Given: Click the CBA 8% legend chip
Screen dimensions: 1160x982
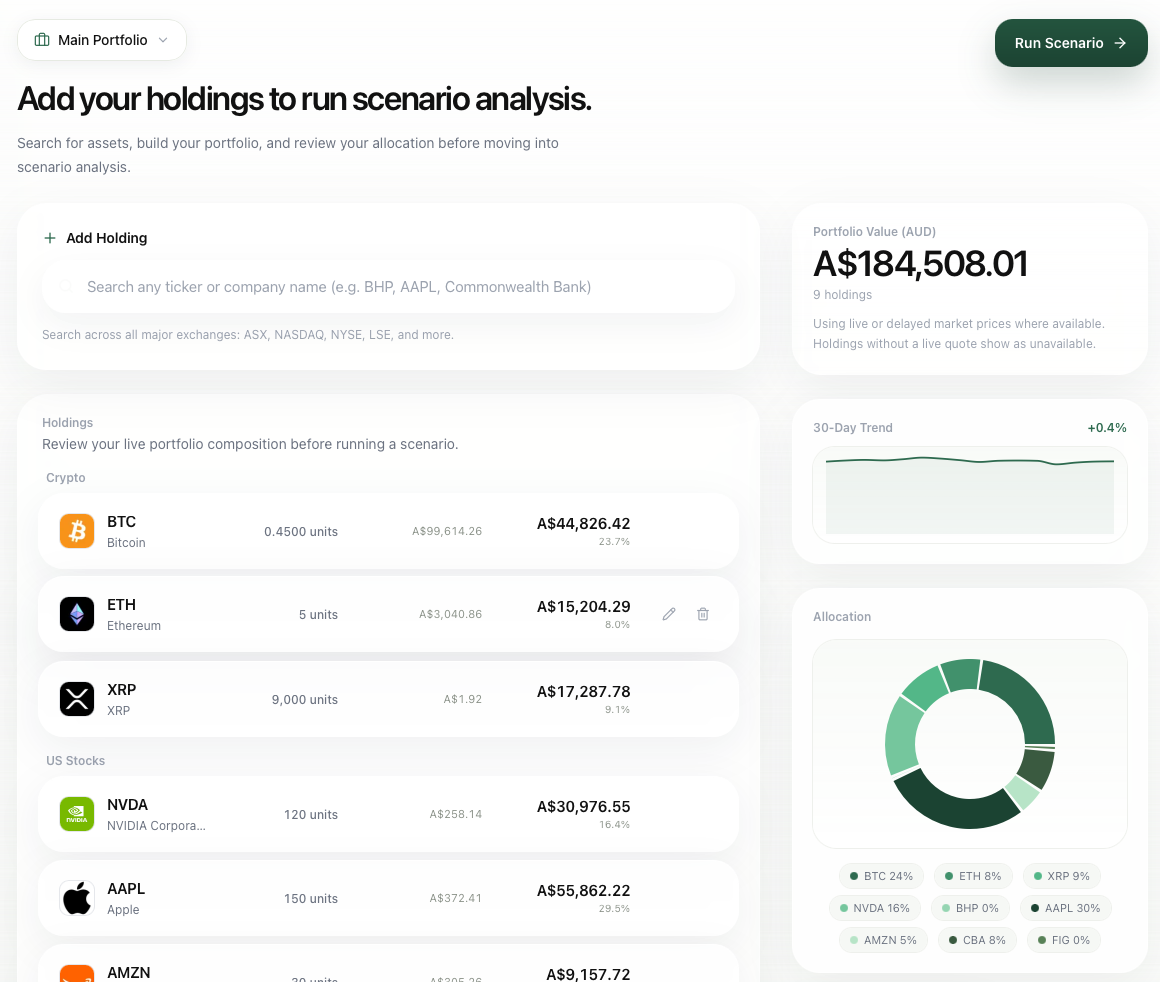Looking at the screenshot, I should (977, 941).
